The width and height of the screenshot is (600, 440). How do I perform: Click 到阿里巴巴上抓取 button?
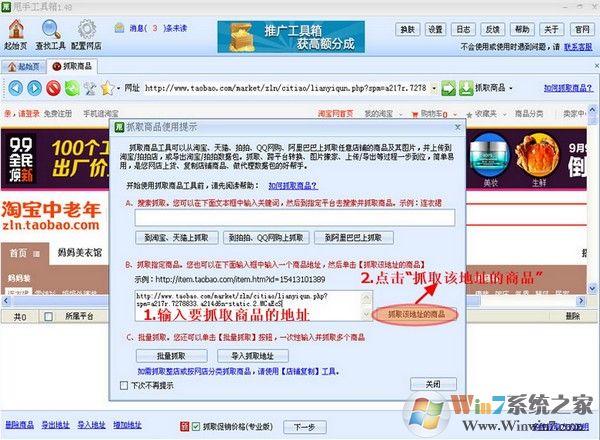(x=354, y=238)
